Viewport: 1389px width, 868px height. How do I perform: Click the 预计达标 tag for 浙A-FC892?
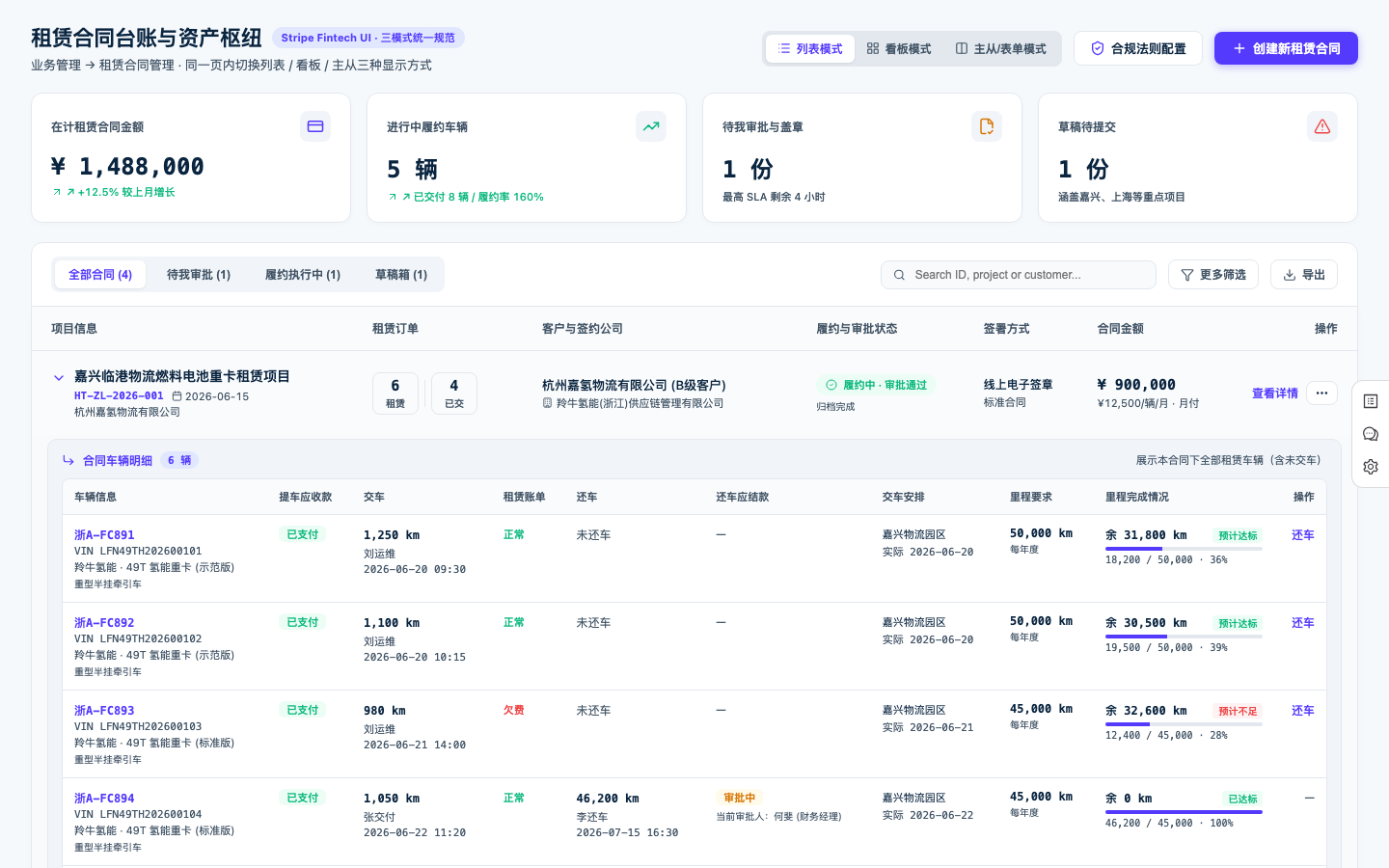pyautogui.click(x=1238, y=624)
